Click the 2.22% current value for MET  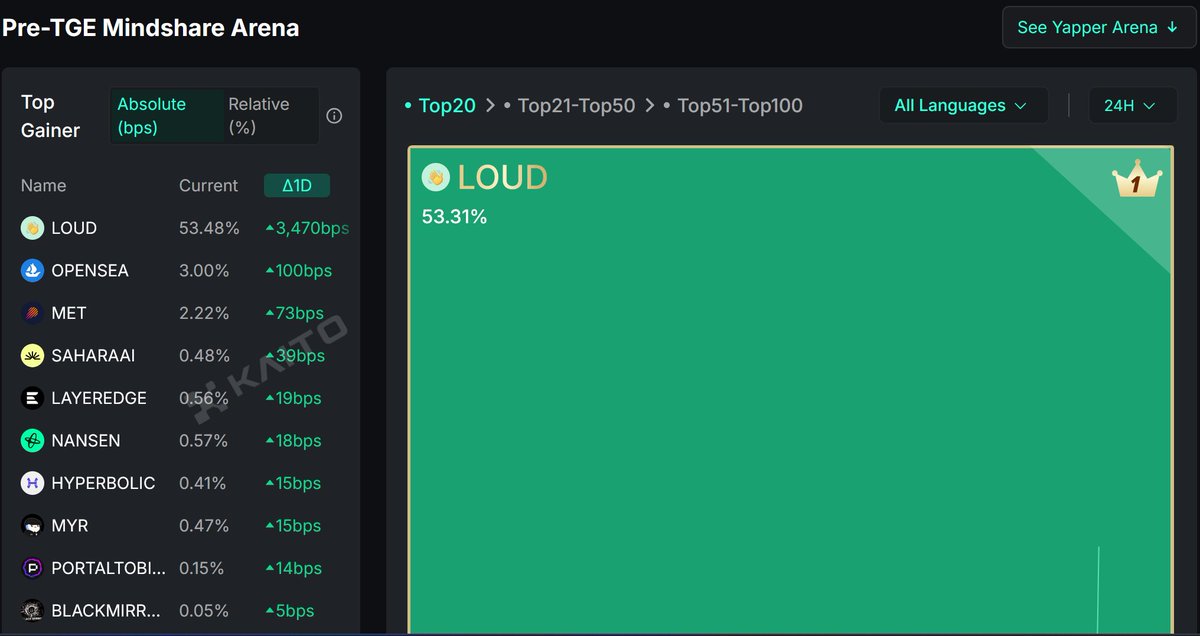[203, 313]
